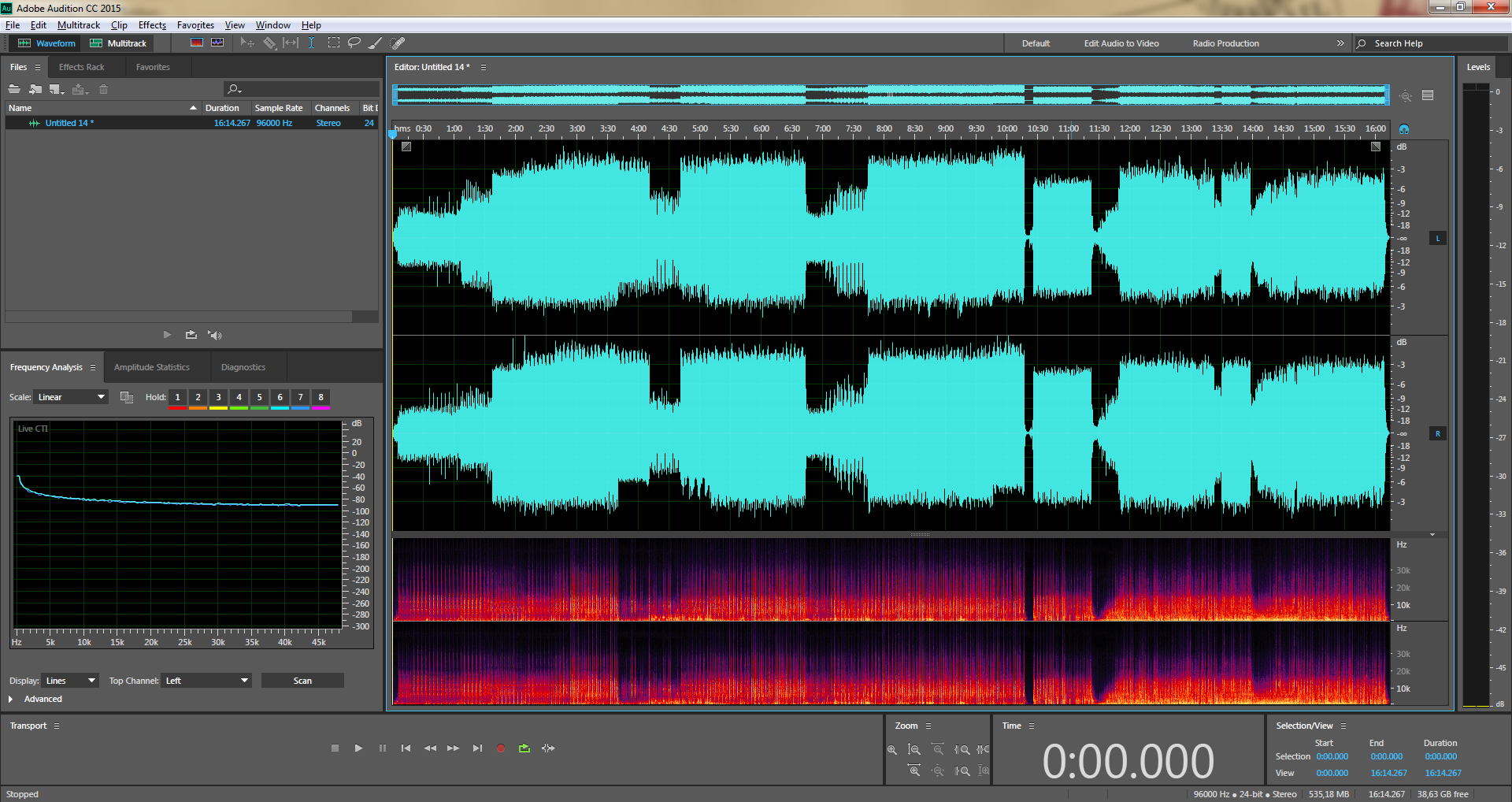Open the Top Channel dropdown

[206, 681]
